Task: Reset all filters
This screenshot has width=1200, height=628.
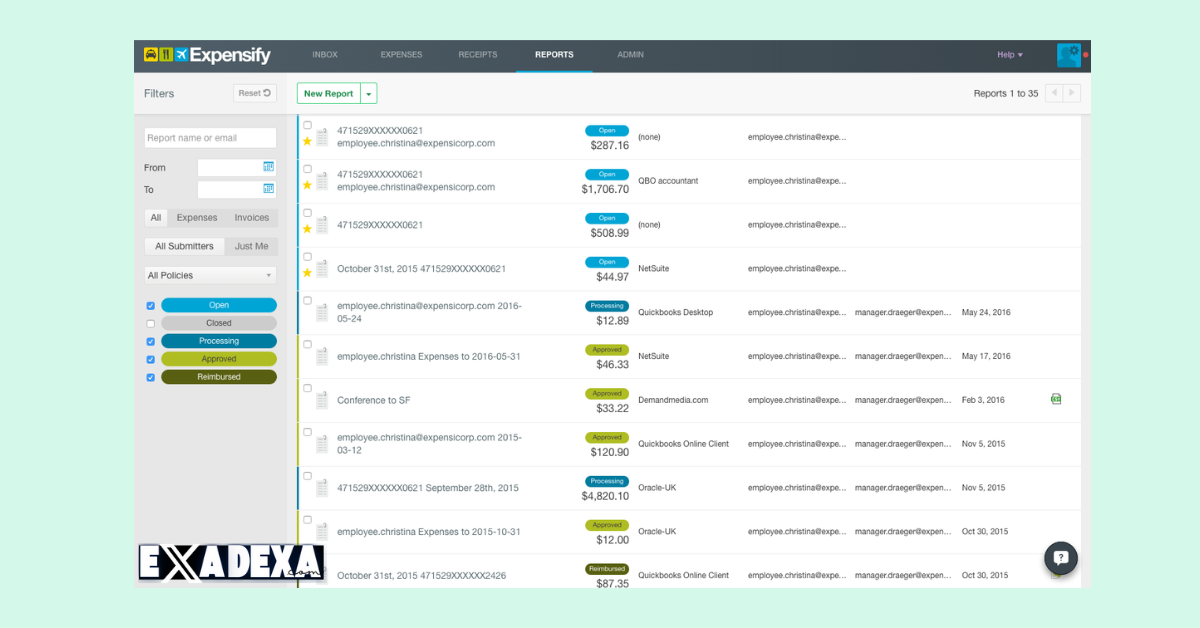Action: click(255, 92)
